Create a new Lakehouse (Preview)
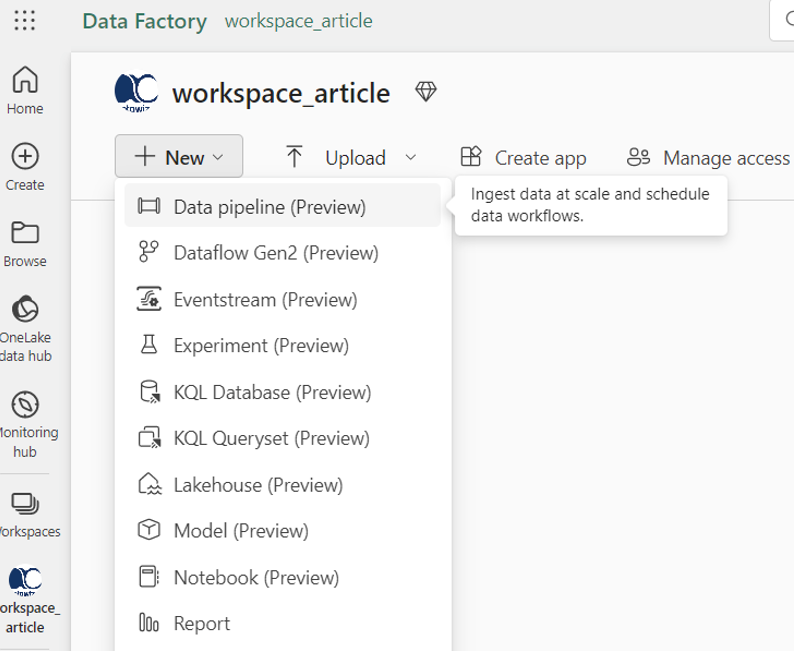 258,485
